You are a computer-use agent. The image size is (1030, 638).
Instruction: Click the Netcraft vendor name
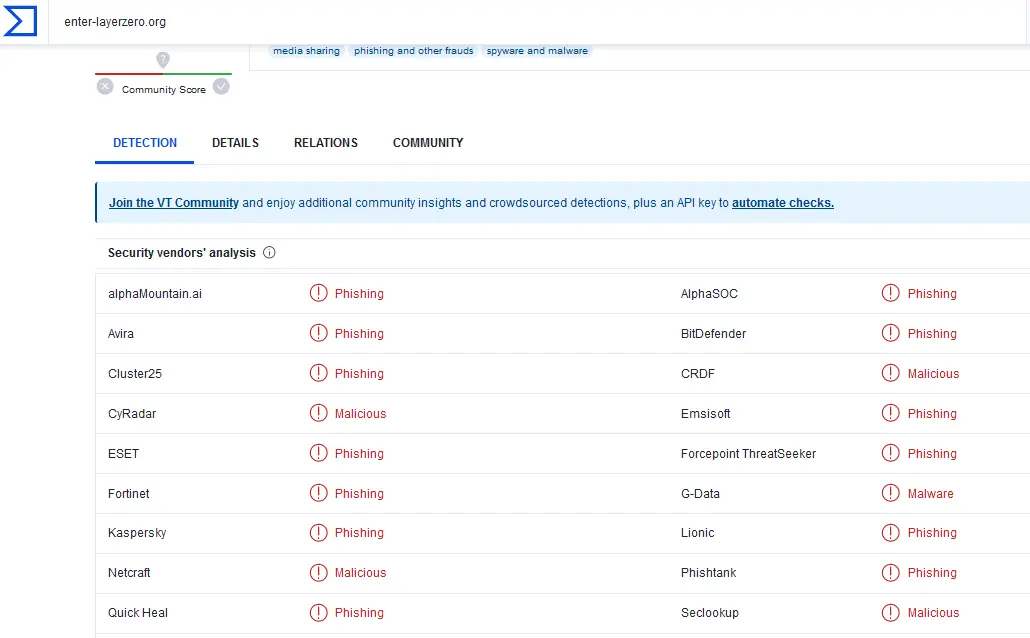click(x=129, y=573)
